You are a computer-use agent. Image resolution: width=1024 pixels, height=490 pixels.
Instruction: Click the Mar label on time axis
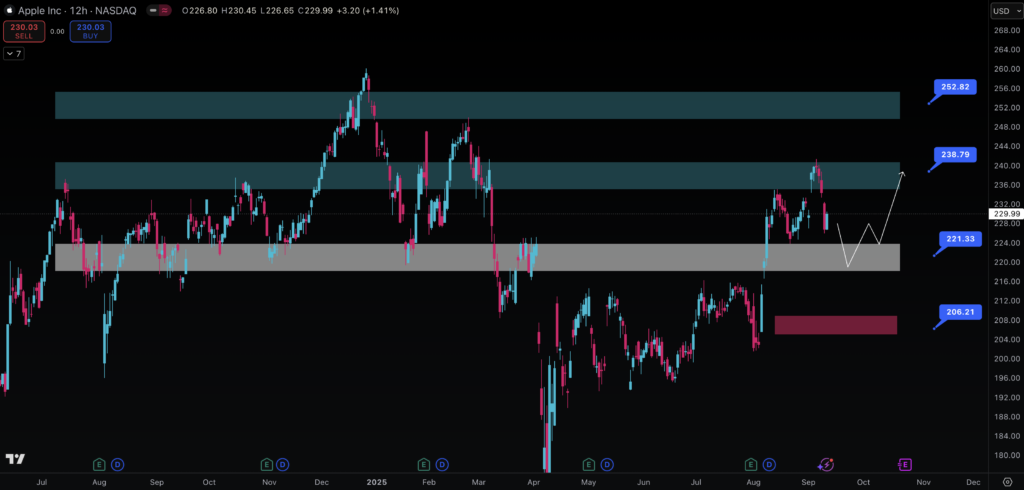tap(479, 482)
